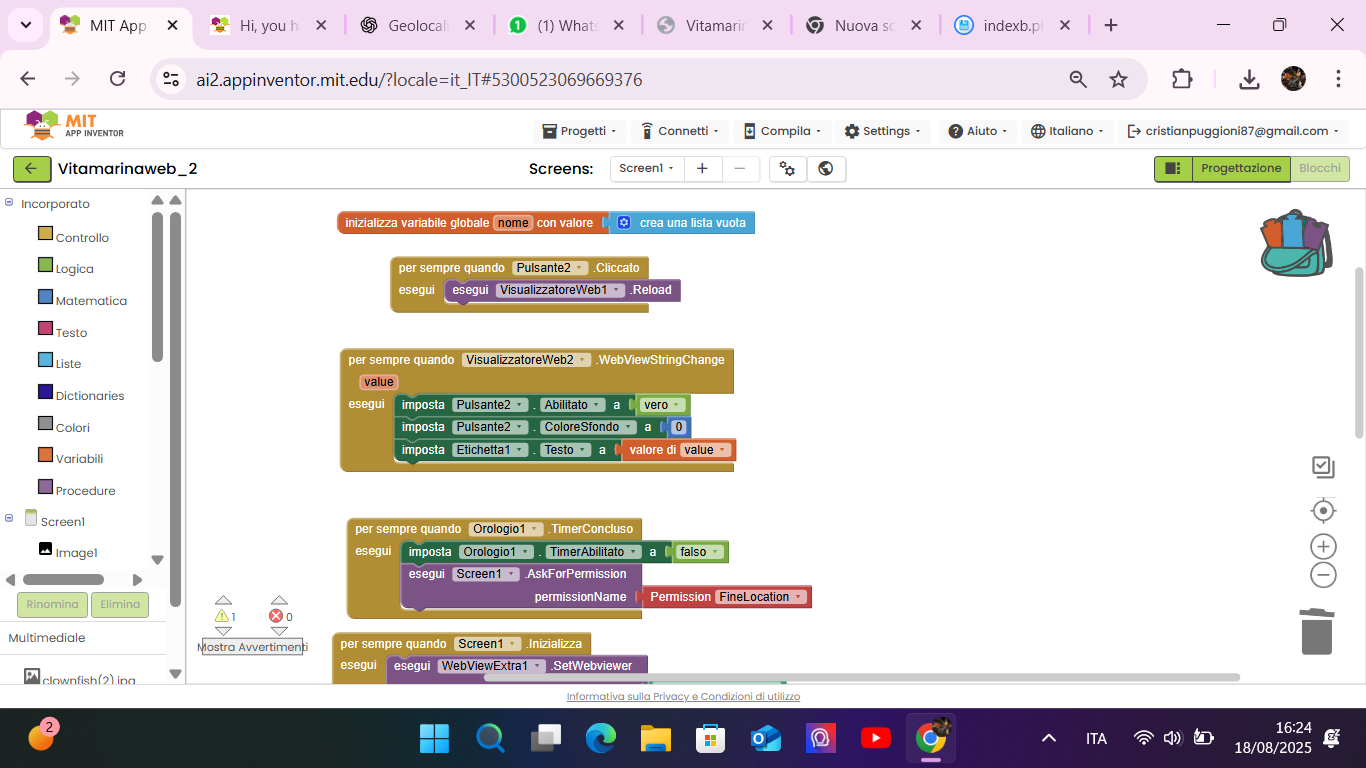Open the Italiano language dropdown
This screenshot has height=768, width=1366.
click(1070, 131)
